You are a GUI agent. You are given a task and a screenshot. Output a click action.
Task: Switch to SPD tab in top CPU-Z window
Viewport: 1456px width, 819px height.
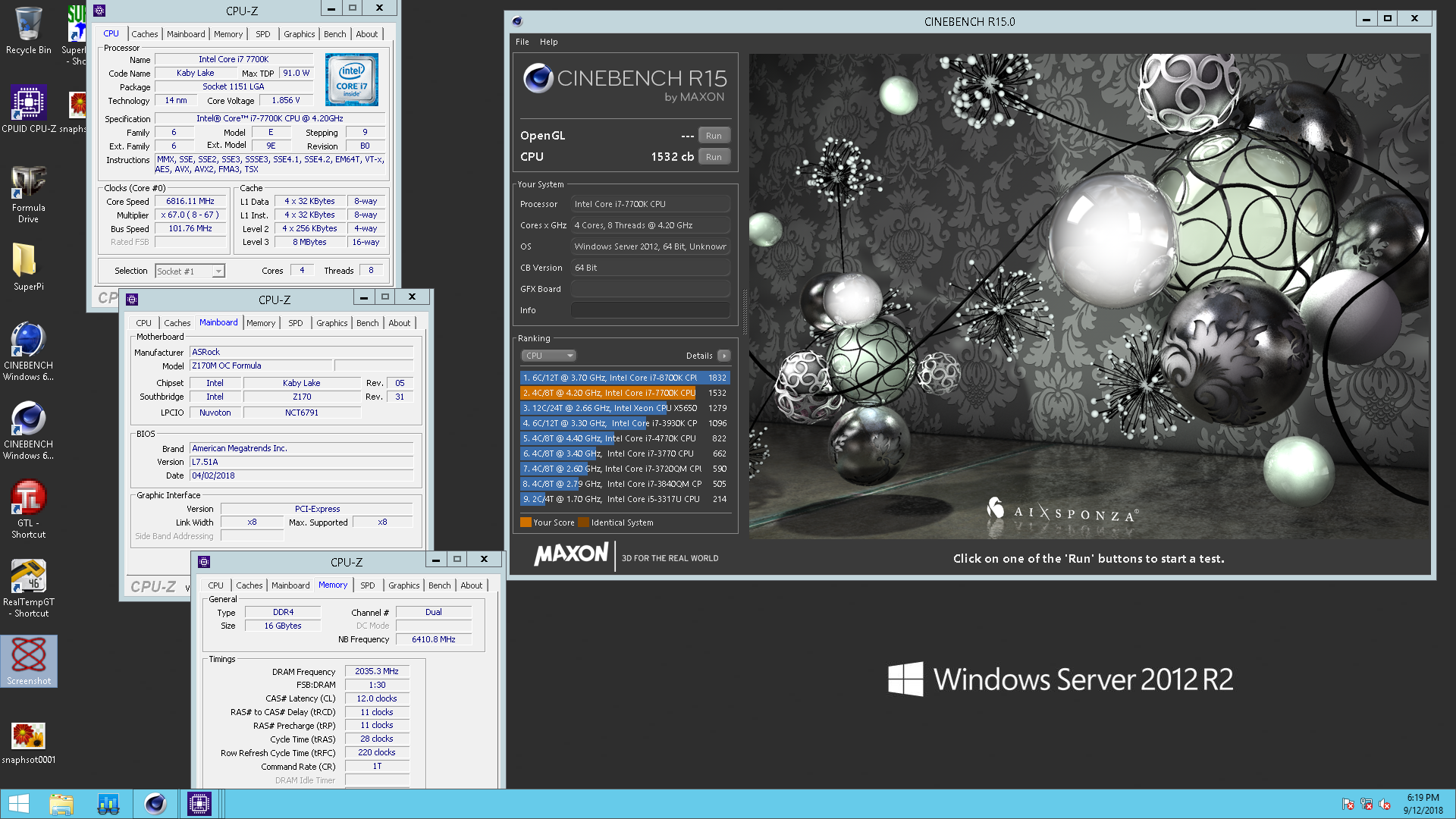coord(262,34)
